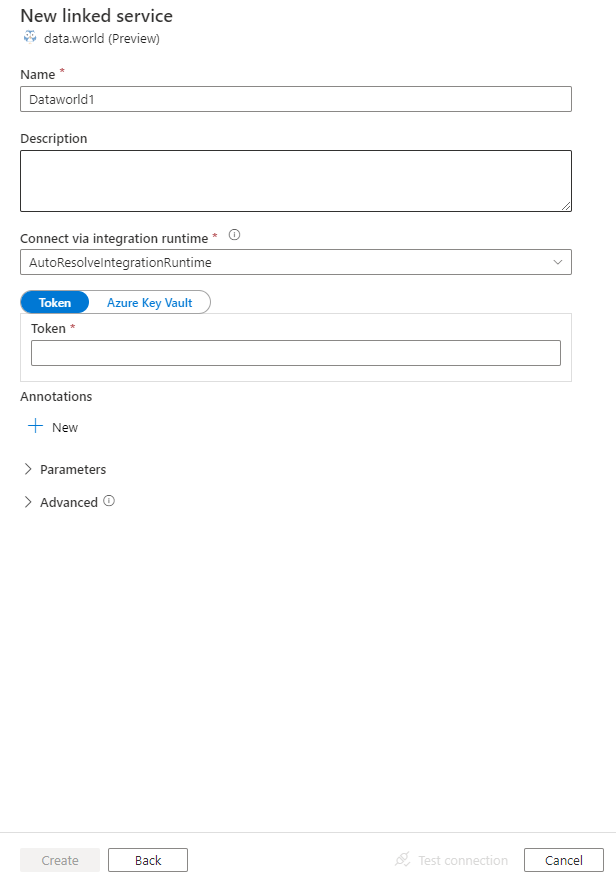Click the Test connection plug icon
The image size is (616, 883).
pyautogui.click(x=402, y=859)
